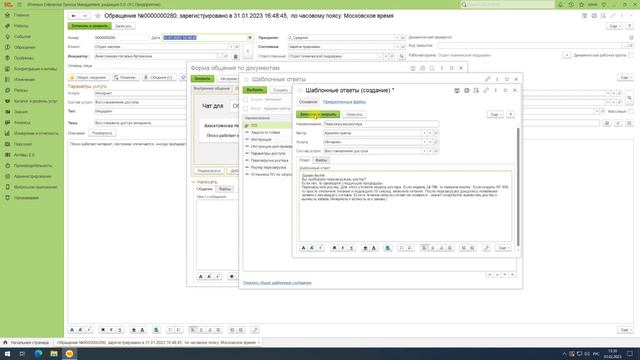The image size is (640, 360).
Task: Select the main section tab in template creation dialog
Action: click(308, 102)
